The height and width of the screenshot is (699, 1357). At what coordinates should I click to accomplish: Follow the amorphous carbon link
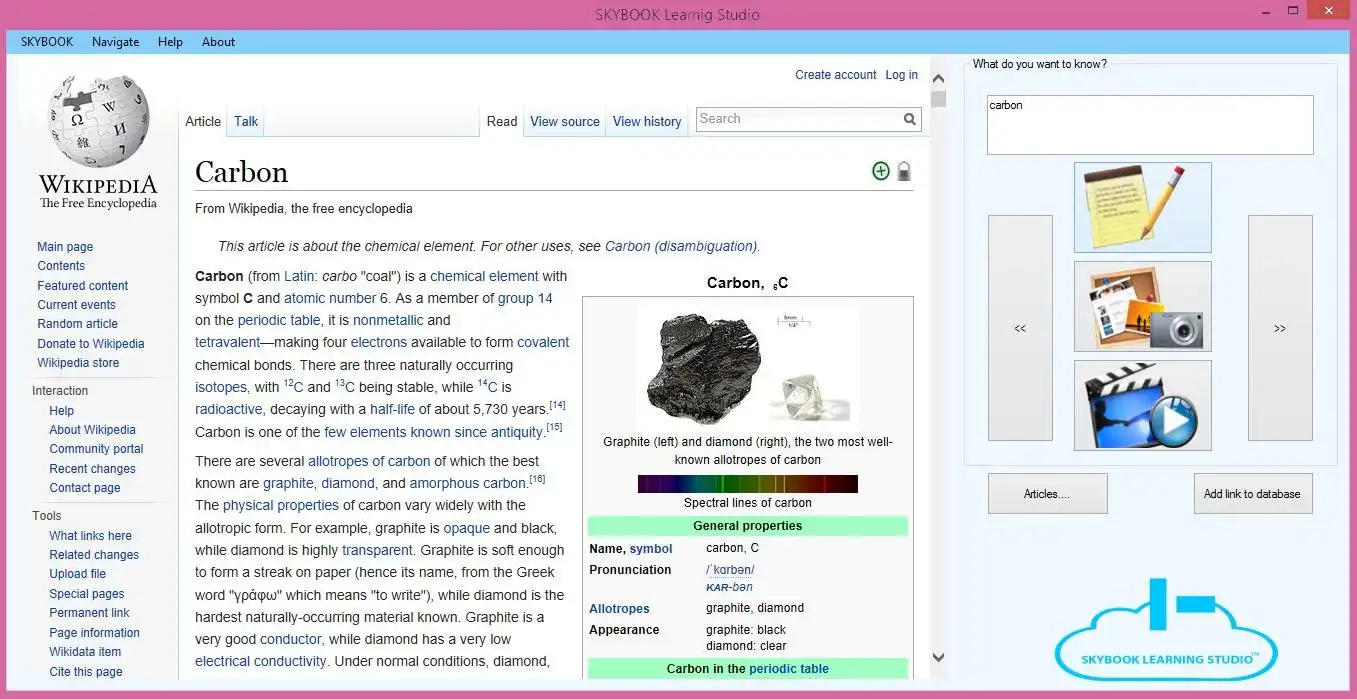tap(467, 483)
